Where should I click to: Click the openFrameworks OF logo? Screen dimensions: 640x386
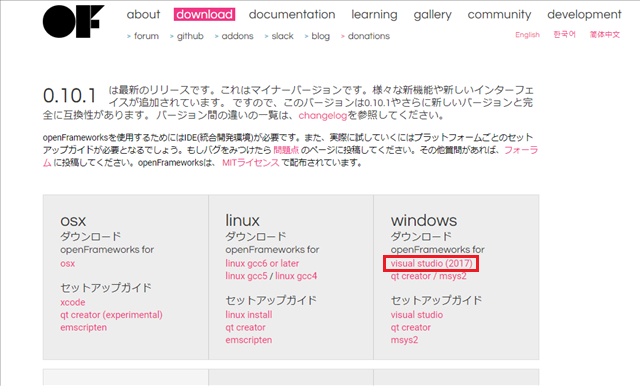coord(73,22)
